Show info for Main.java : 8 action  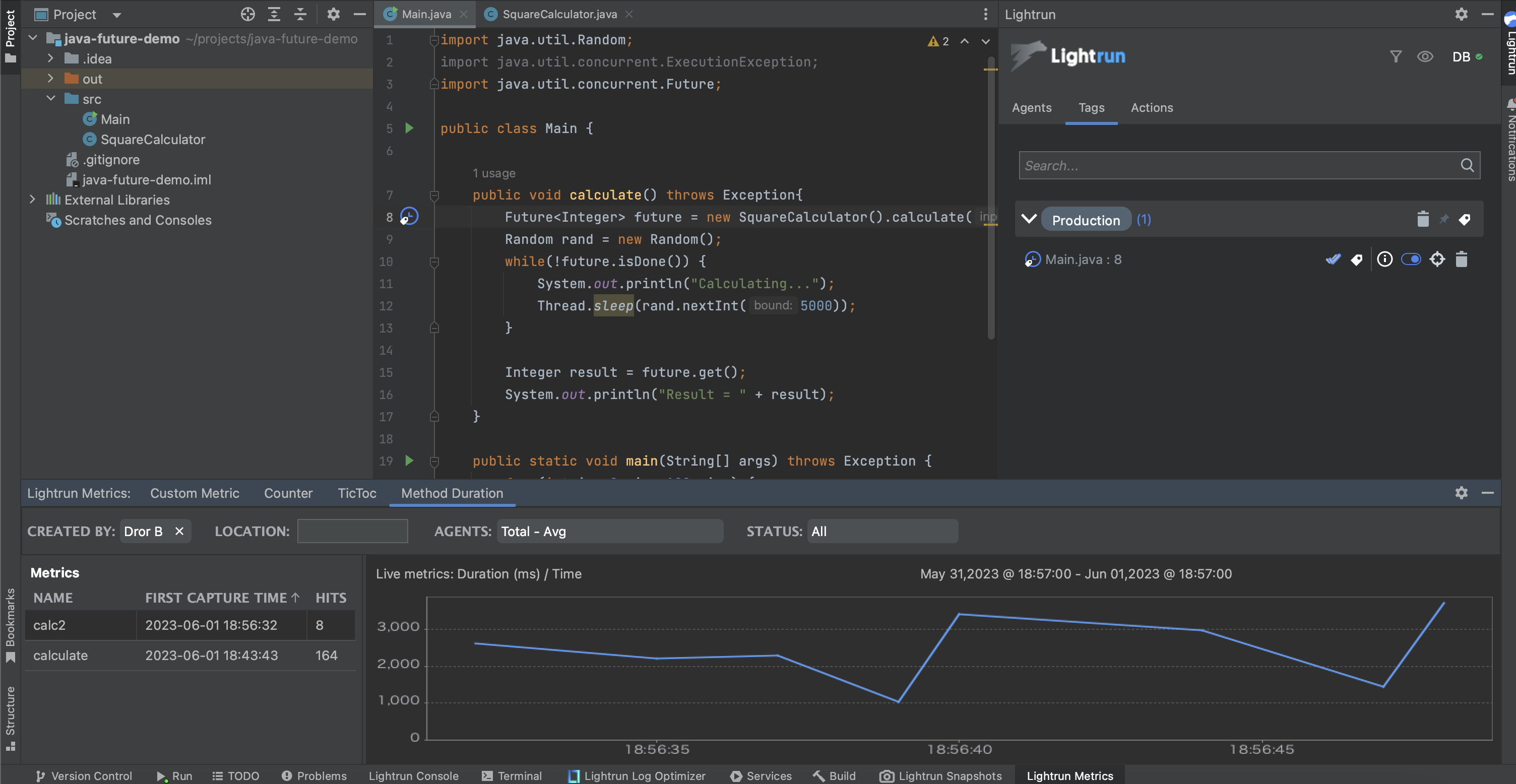coord(1385,259)
